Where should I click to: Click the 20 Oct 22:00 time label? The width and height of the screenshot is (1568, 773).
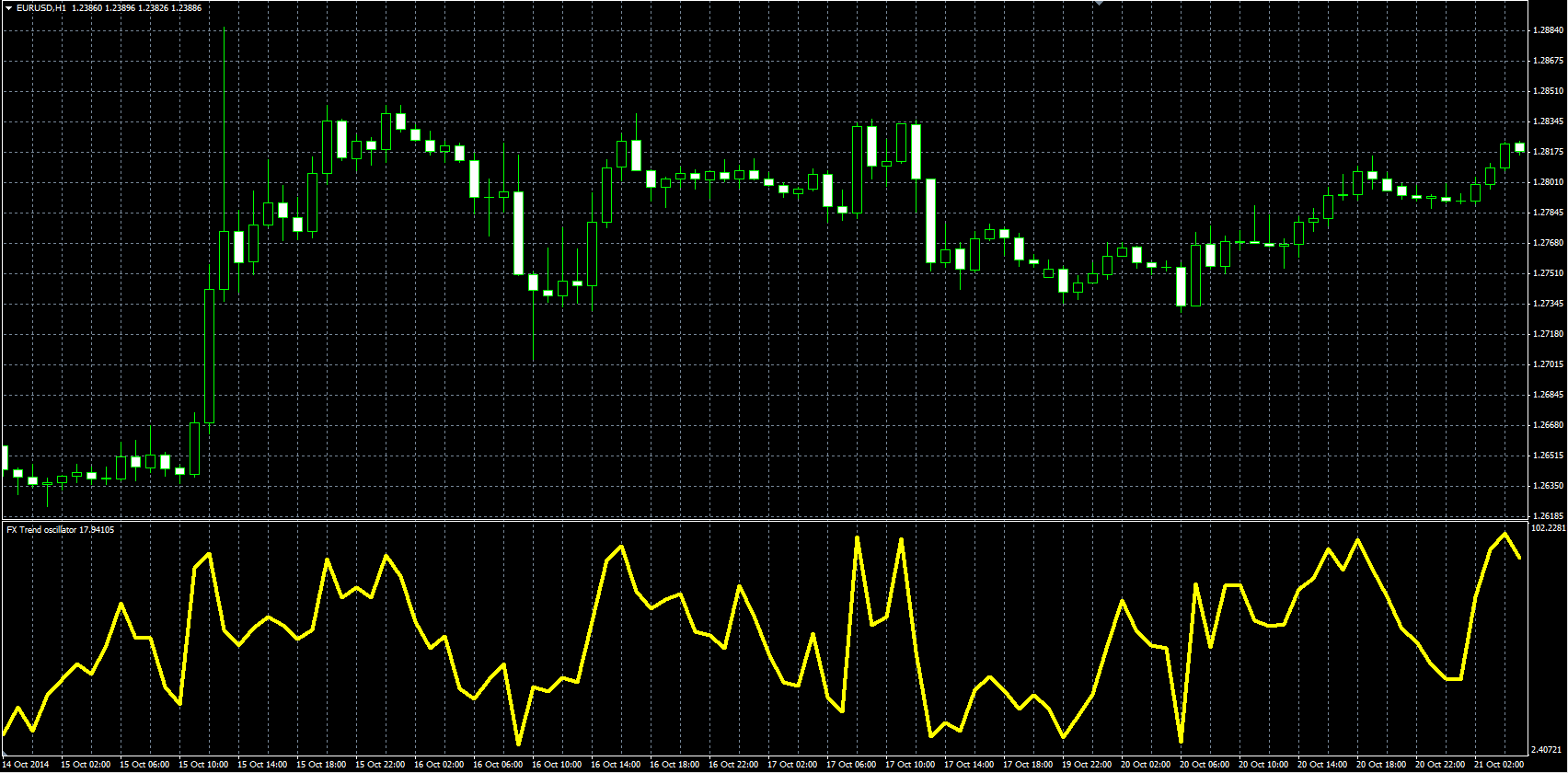click(x=1440, y=764)
